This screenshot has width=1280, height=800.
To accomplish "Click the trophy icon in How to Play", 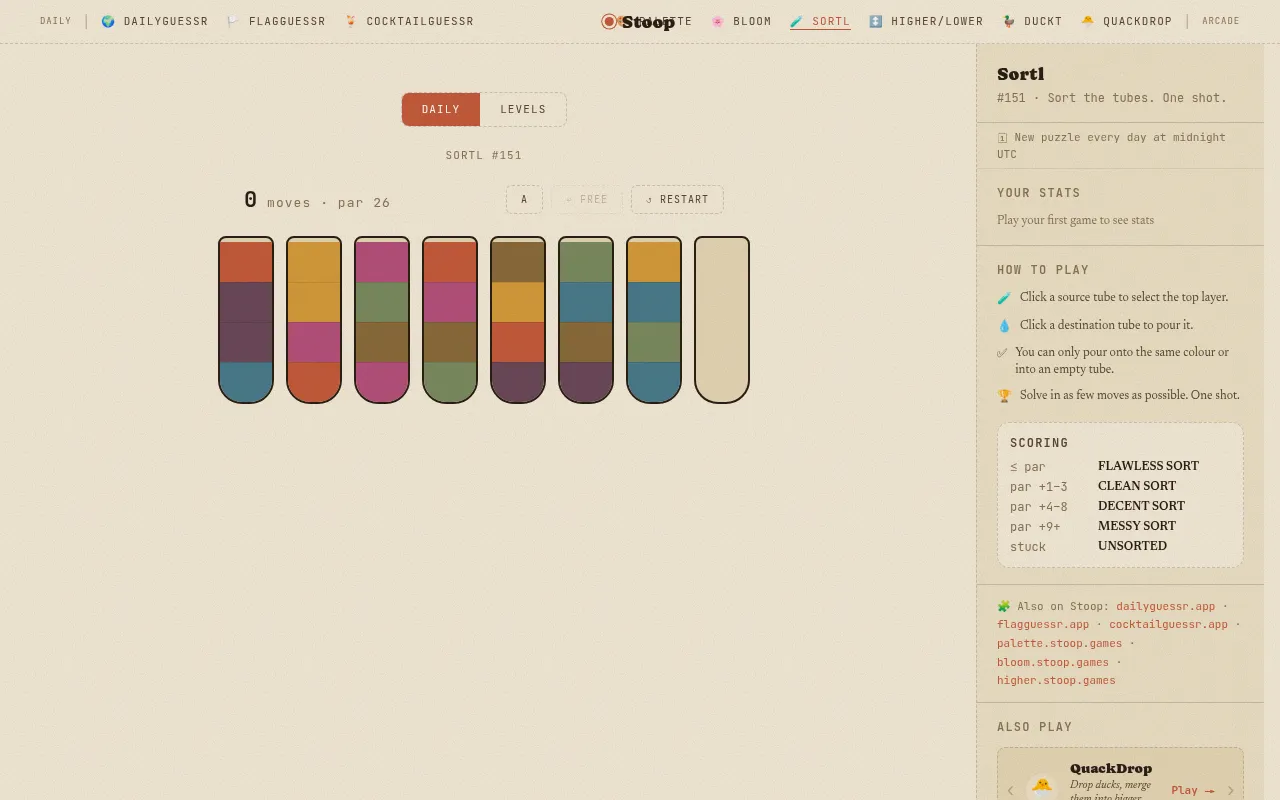I will click(1004, 396).
